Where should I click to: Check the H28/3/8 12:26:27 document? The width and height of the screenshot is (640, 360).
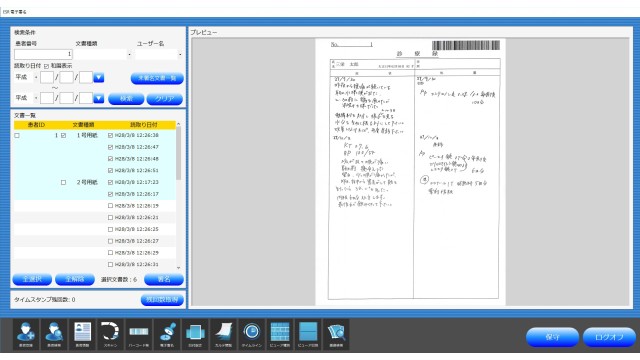coord(110,241)
